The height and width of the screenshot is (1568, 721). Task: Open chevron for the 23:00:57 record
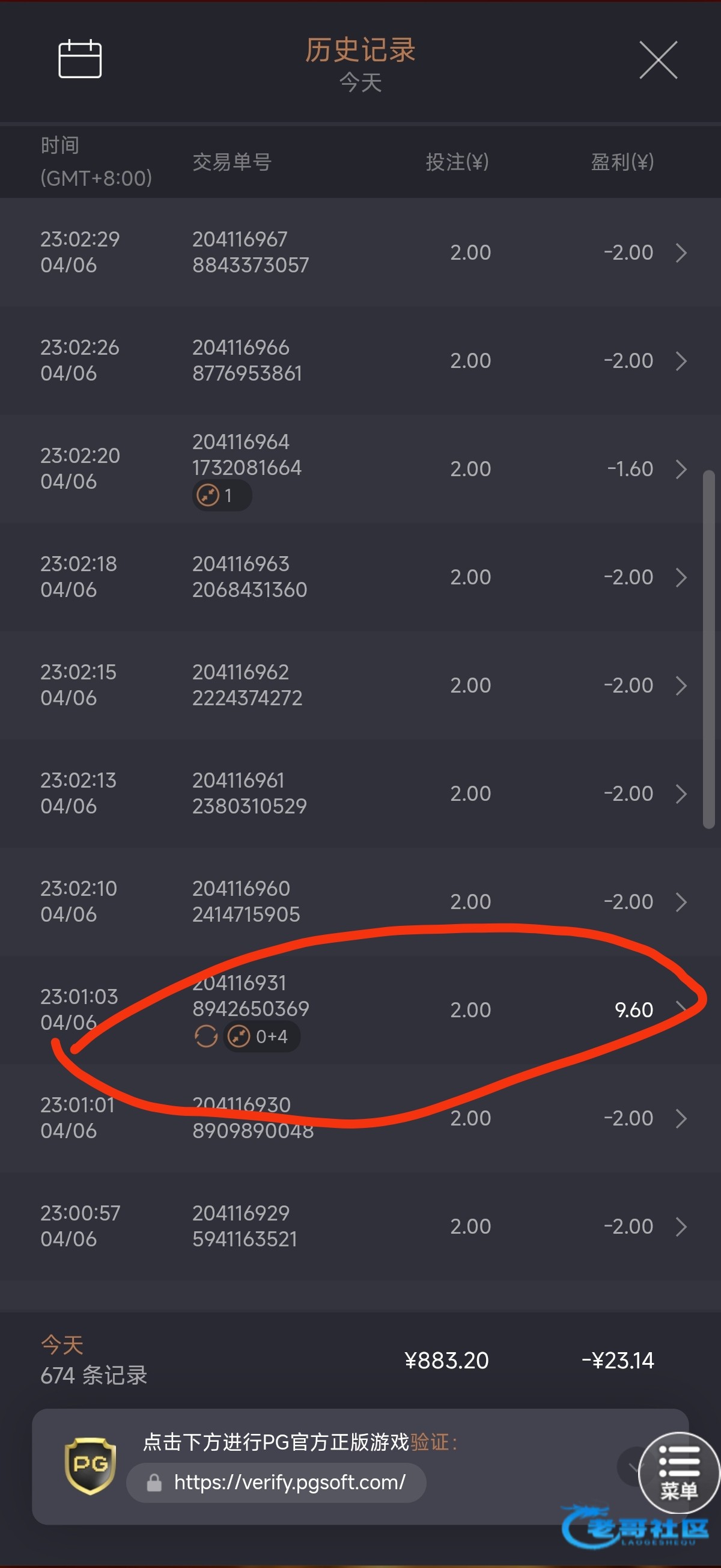coord(681,1227)
